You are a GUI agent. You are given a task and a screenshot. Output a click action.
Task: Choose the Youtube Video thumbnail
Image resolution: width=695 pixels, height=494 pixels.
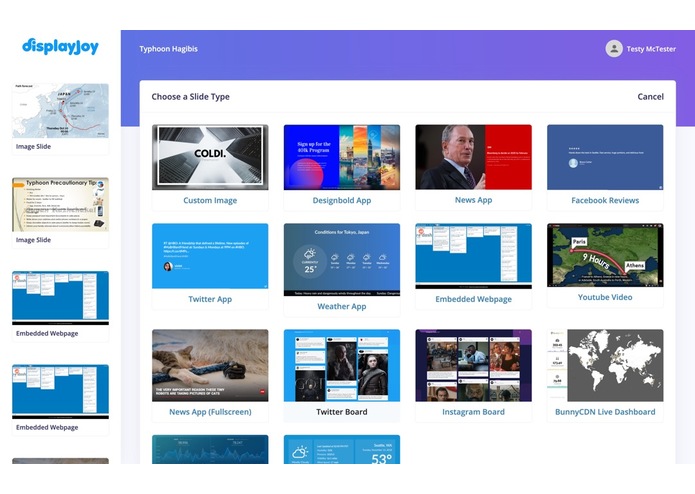[605, 255]
